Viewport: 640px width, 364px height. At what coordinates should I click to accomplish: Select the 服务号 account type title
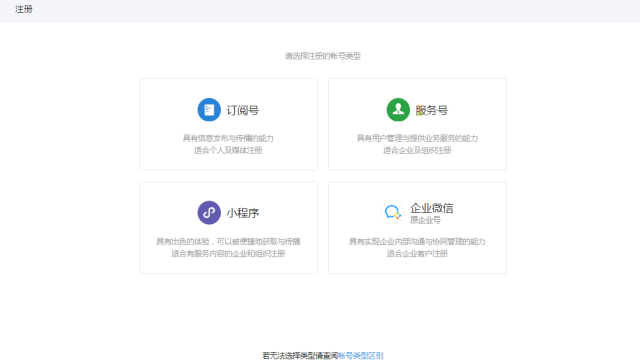point(432,110)
